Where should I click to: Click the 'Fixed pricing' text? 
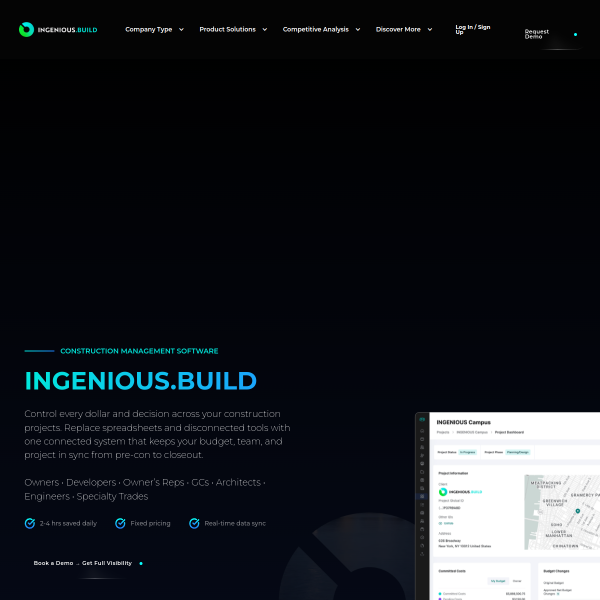pos(150,523)
